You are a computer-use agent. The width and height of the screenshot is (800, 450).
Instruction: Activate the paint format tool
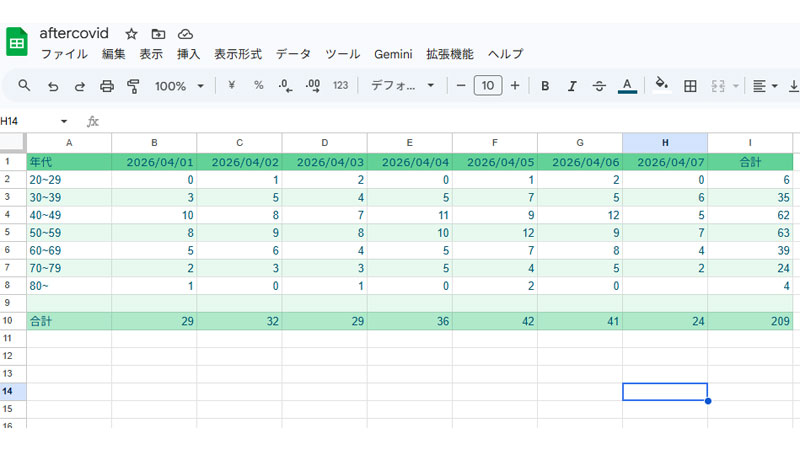(x=133, y=86)
